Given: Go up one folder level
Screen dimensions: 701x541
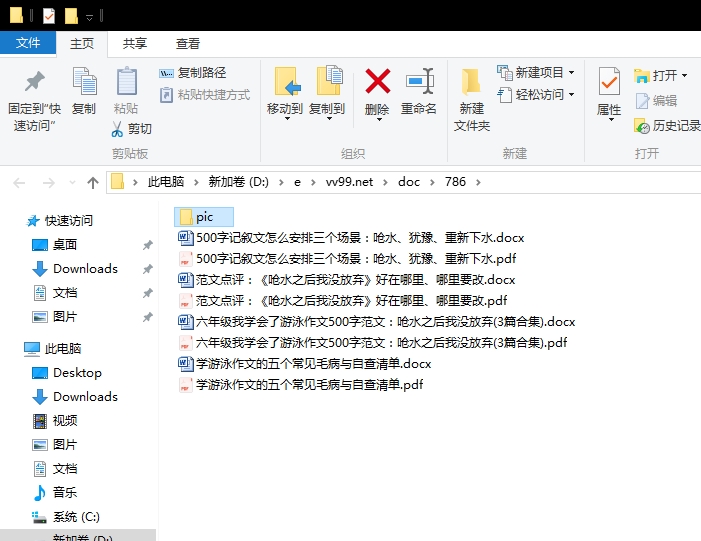Looking at the screenshot, I should click(x=93, y=182).
